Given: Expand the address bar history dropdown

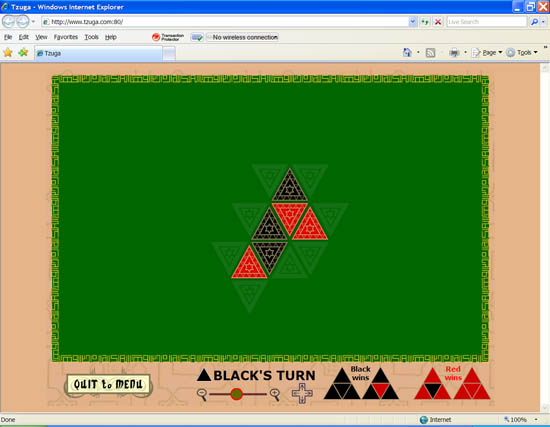Looking at the screenshot, I should pyautogui.click(x=413, y=22).
